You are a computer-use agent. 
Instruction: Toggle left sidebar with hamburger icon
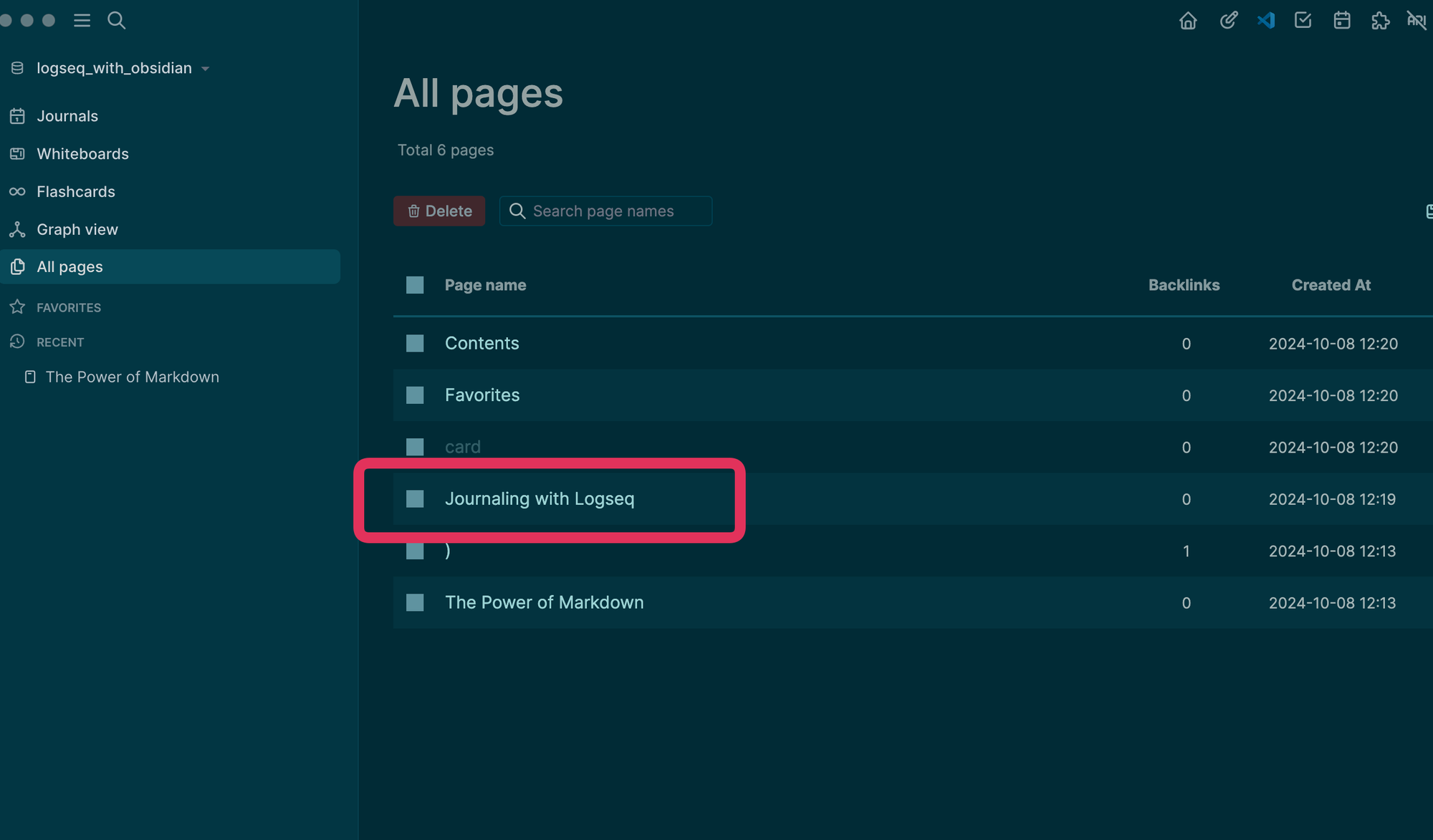coord(82,21)
